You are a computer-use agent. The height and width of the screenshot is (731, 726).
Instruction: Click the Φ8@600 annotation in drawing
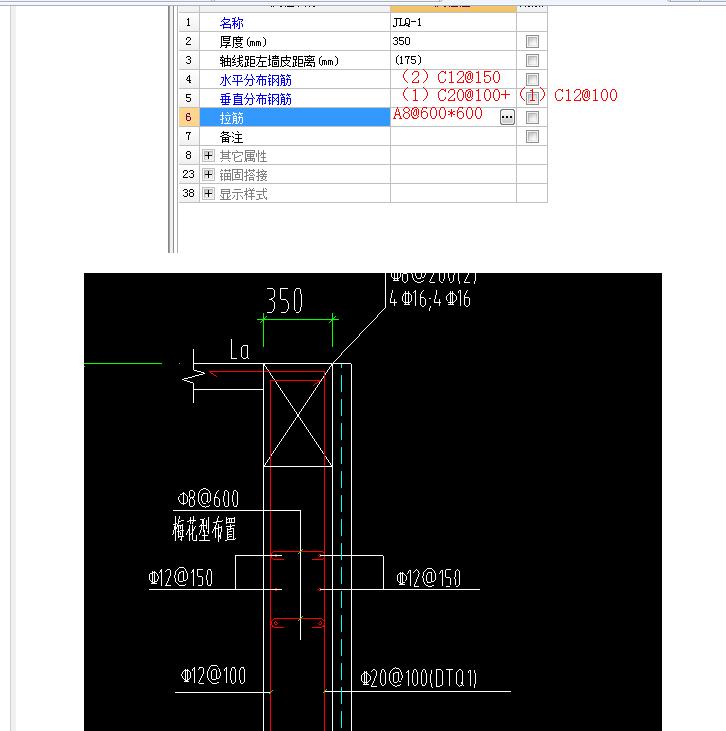click(208, 499)
